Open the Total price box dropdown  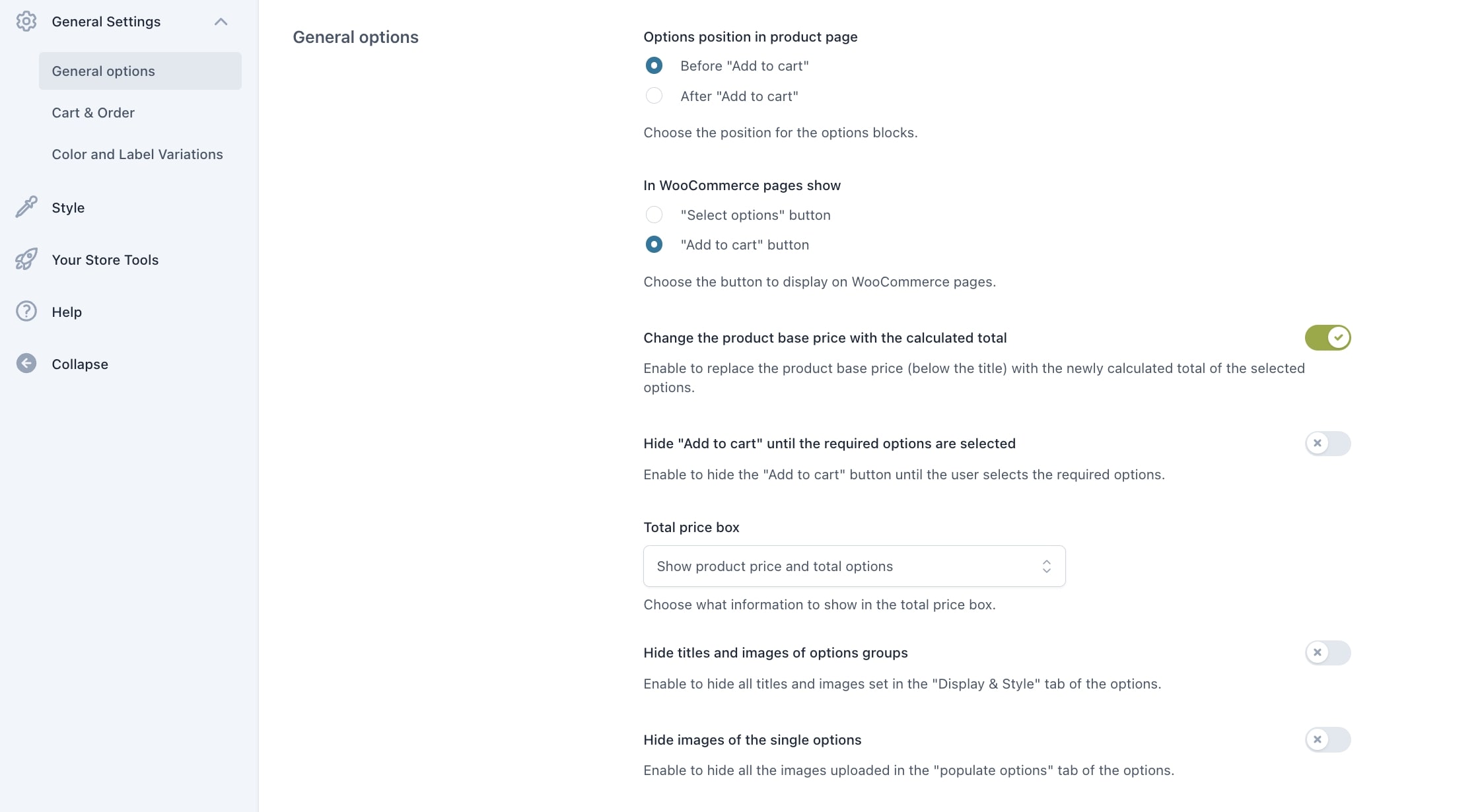coord(854,566)
